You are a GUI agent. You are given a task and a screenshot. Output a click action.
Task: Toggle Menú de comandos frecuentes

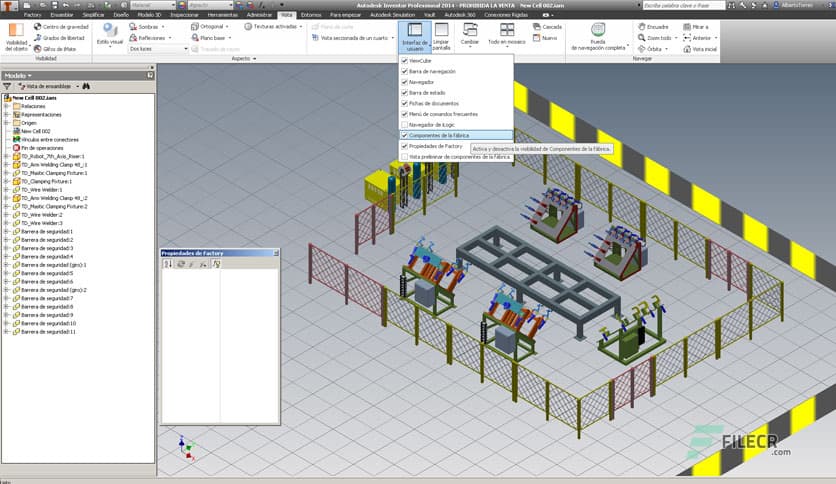pos(405,114)
